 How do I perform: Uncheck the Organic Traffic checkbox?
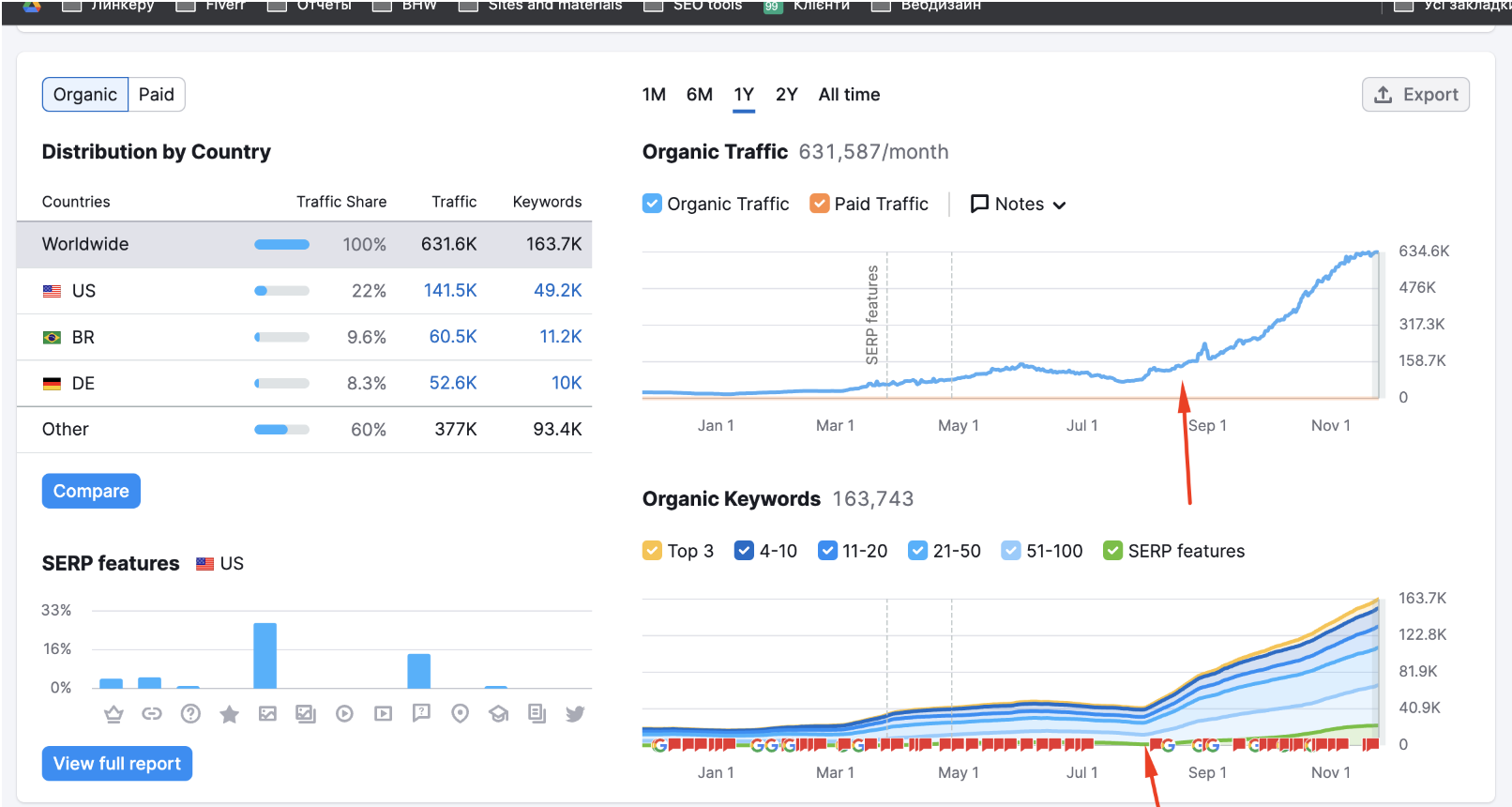(x=652, y=204)
